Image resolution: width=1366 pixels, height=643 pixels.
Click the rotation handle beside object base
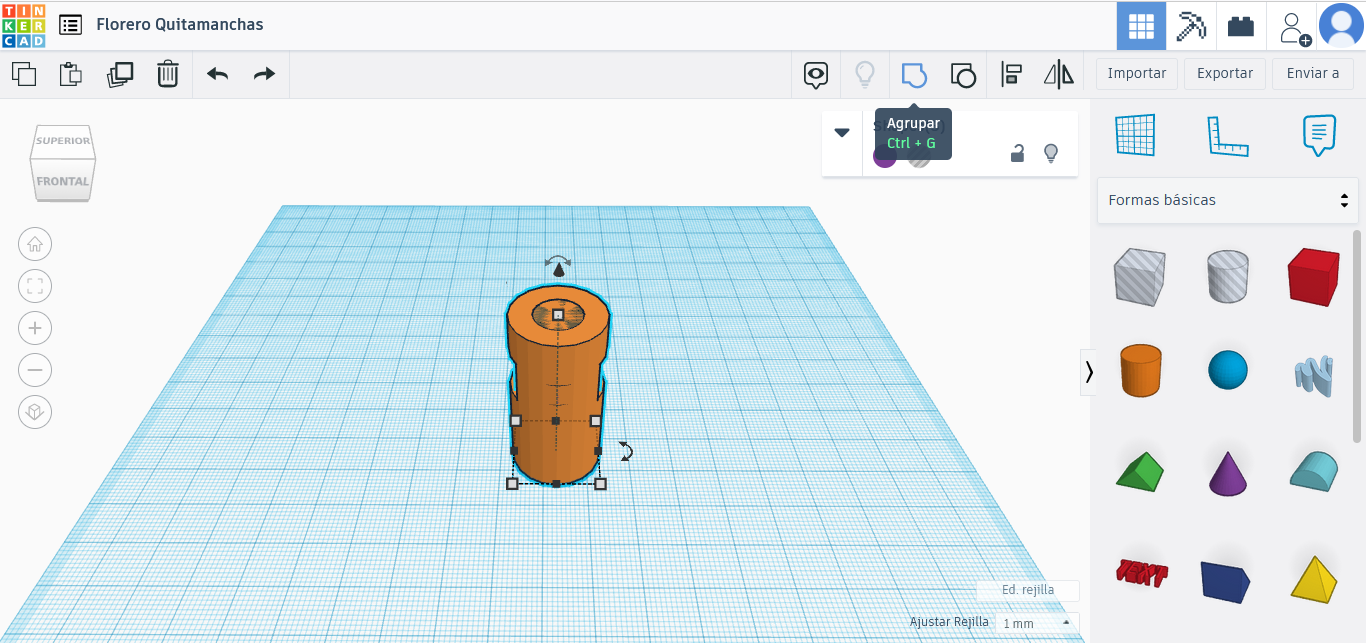[x=626, y=451]
